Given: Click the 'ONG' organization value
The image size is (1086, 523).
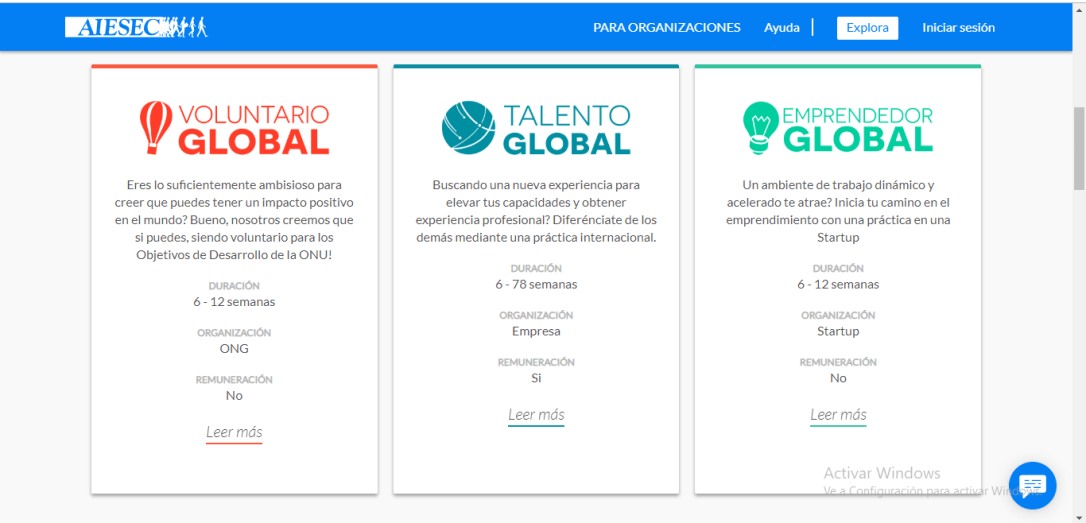Looking at the screenshot, I should (234, 348).
